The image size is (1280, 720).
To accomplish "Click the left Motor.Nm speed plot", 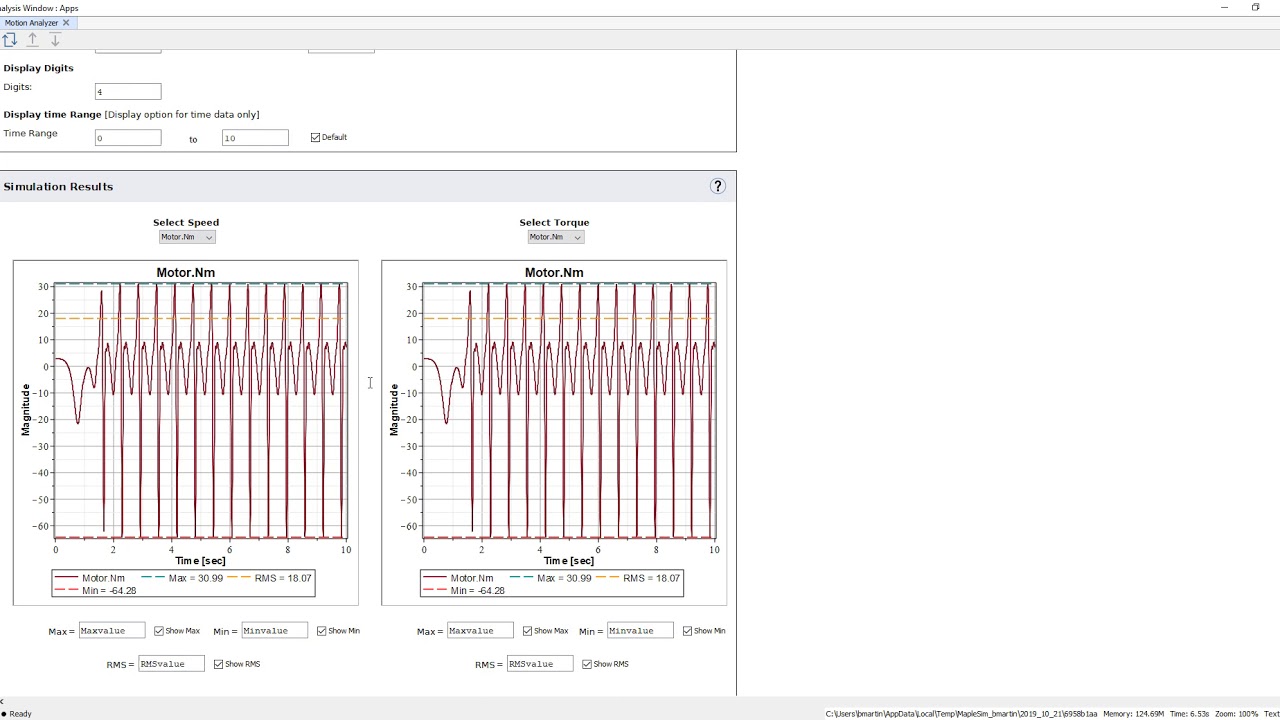I will [x=186, y=432].
